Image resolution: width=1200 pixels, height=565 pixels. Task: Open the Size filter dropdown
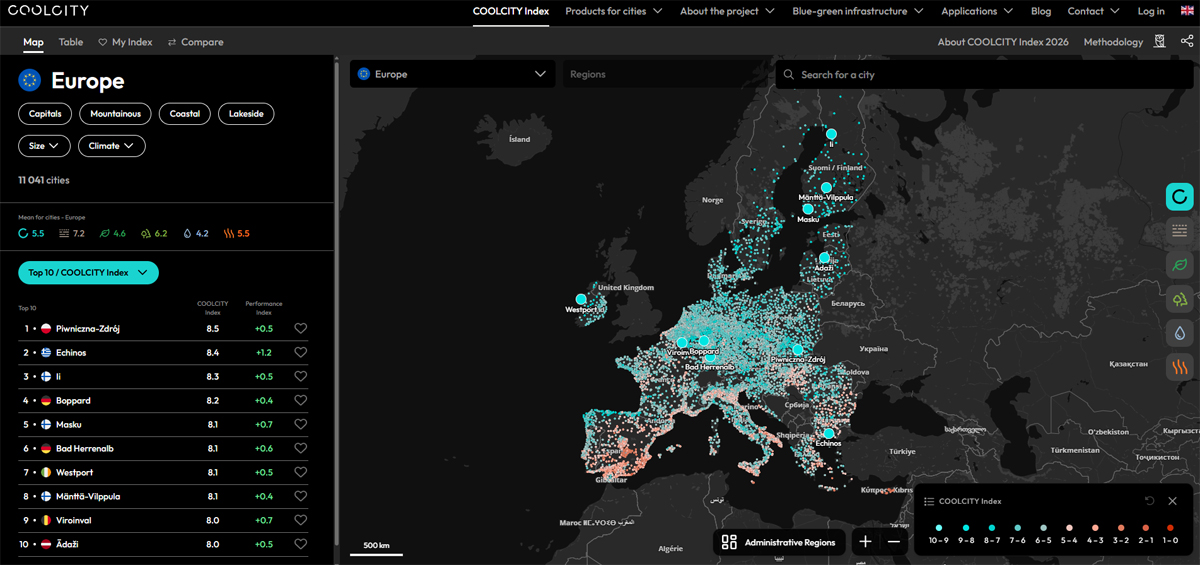click(x=44, y=146)
